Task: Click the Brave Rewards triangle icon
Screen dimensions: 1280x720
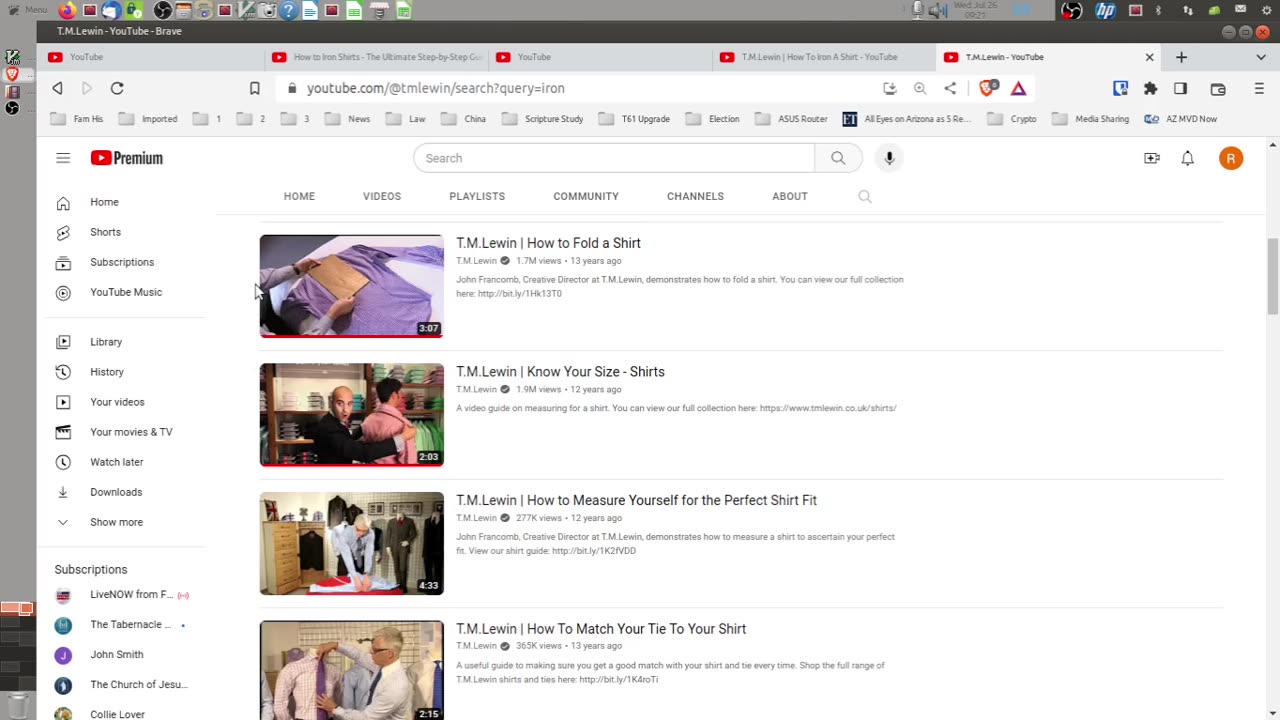Action: click(x=1018, y=88)
